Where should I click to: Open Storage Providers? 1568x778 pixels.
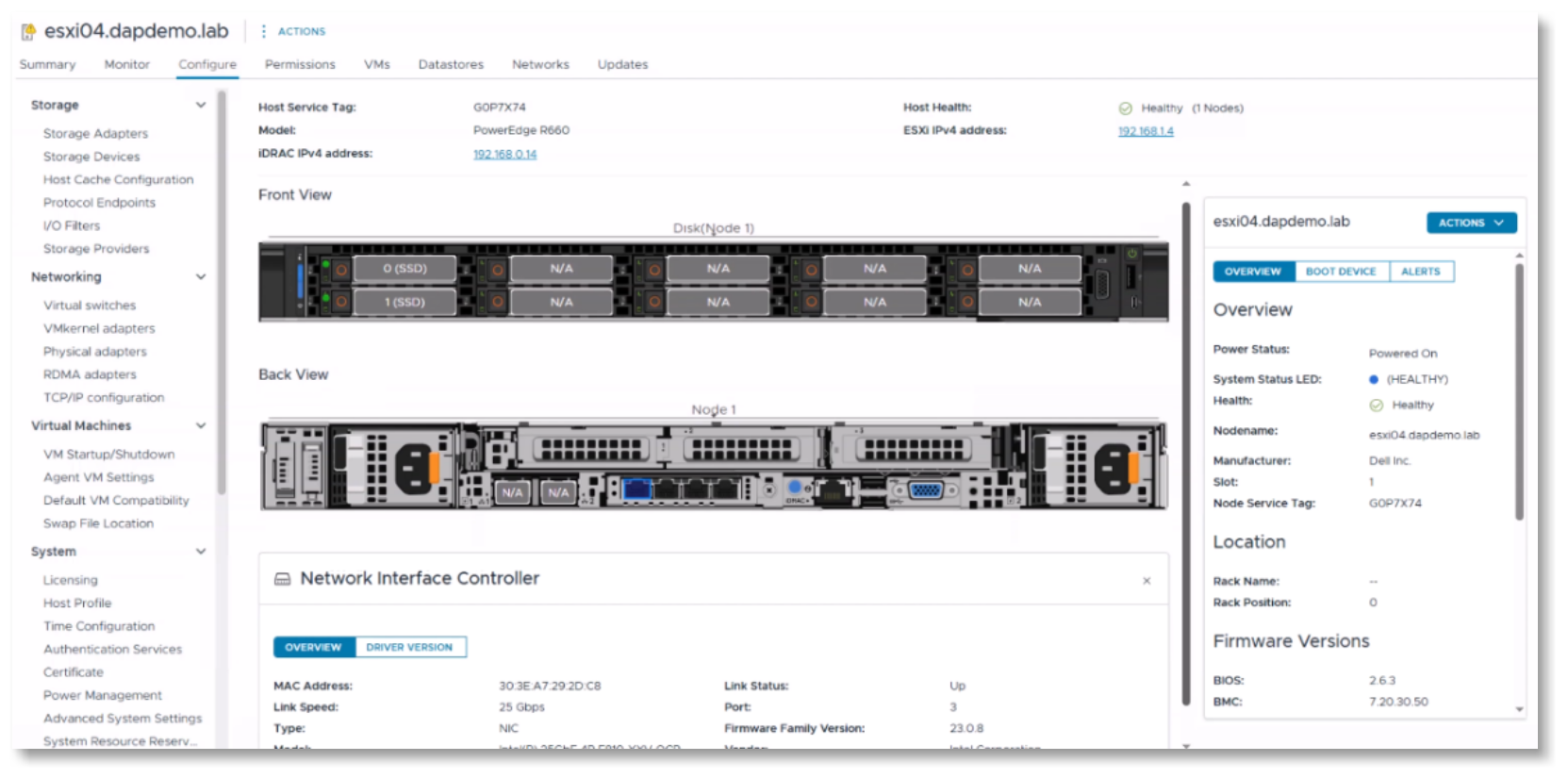click(96, 249)
